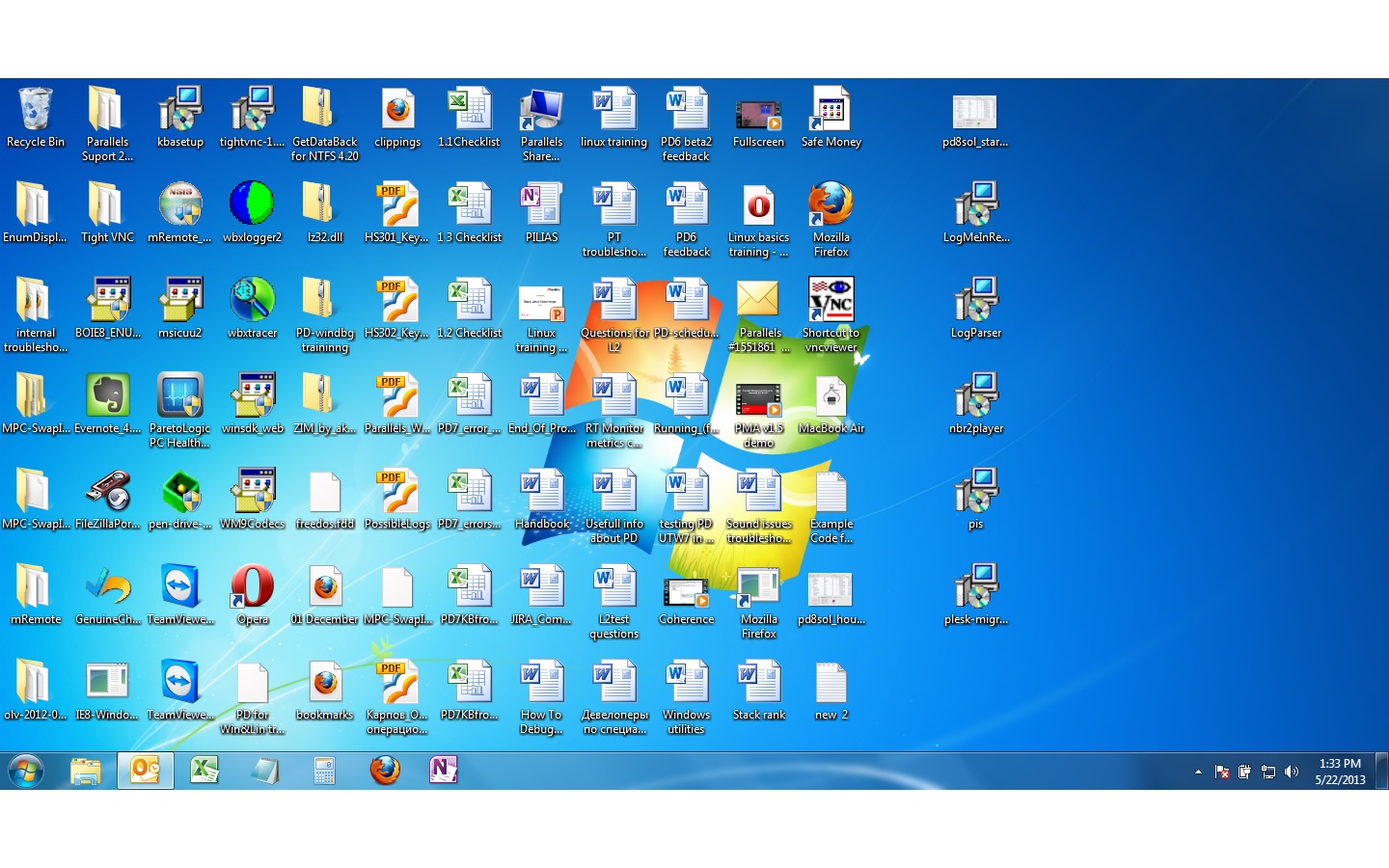Select the wbxlogger2 globe icon
Viewport: 1389px width, 868px height.
pyautogui.click(x=252, y=206)
